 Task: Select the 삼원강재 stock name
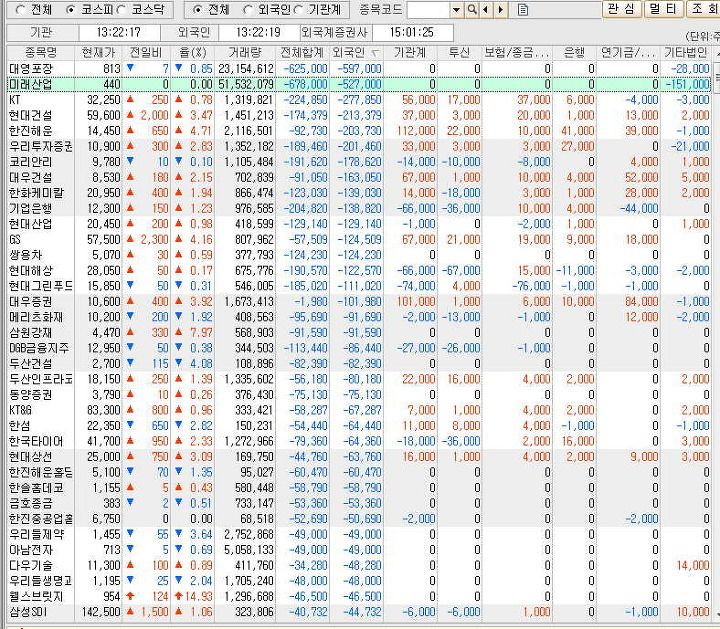pos(30,333)
